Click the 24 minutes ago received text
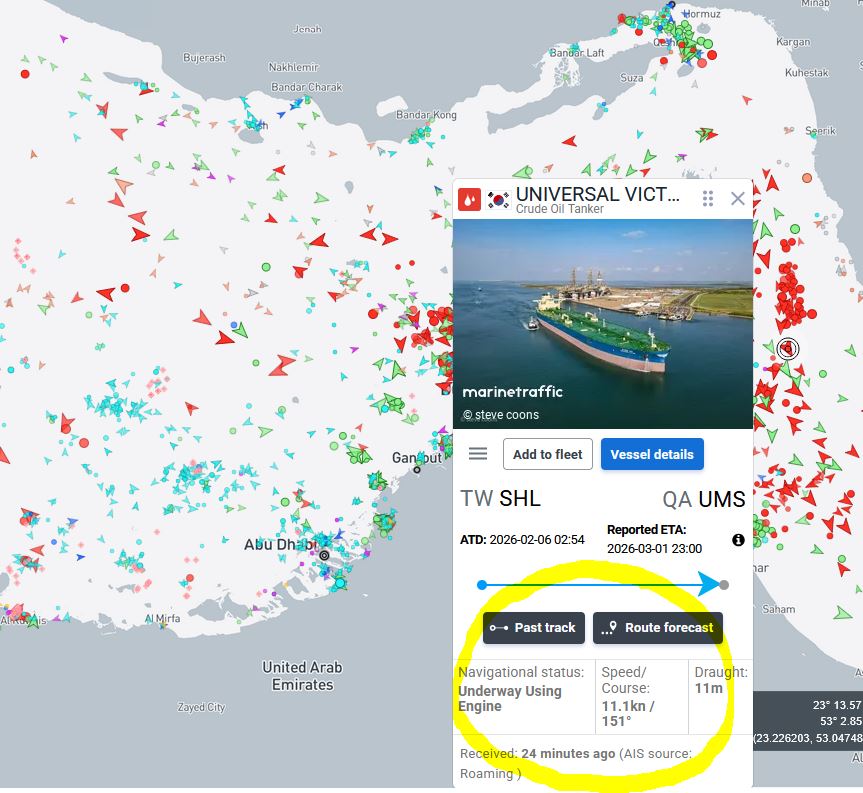Viewport: 863px width, 793px height. click(x=568, y=753)
